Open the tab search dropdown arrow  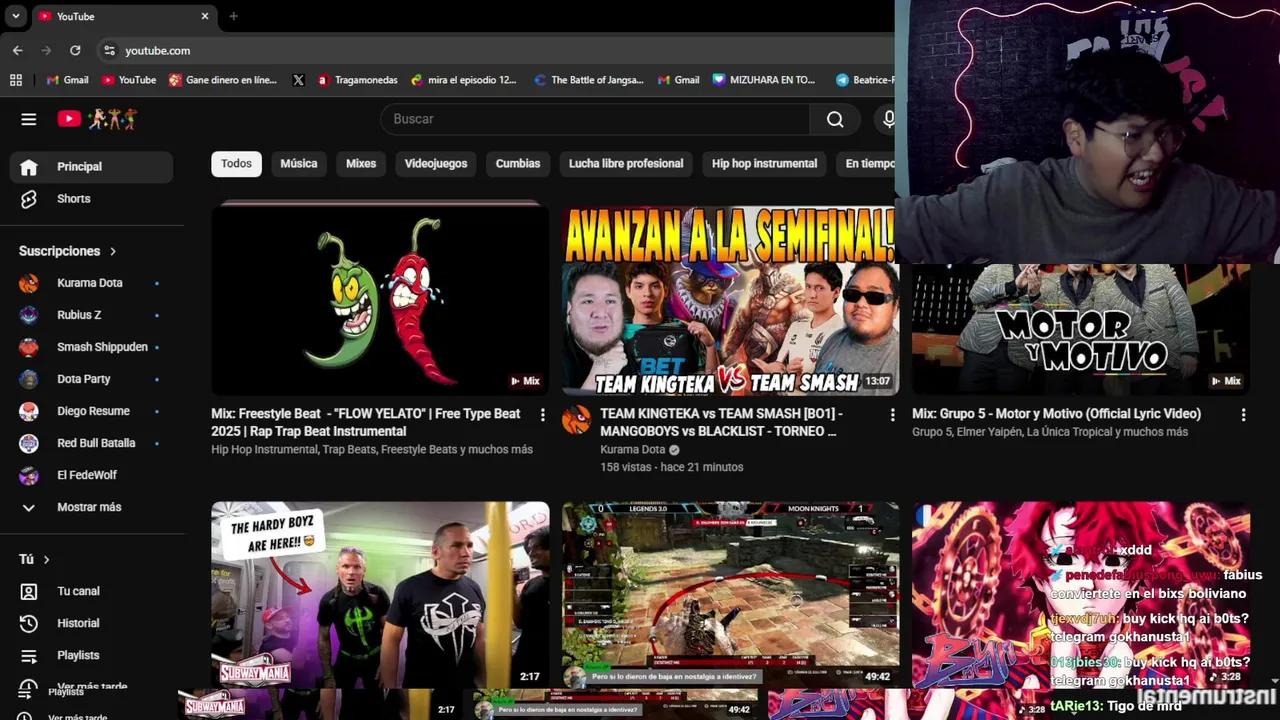click(x=15, y=16)
